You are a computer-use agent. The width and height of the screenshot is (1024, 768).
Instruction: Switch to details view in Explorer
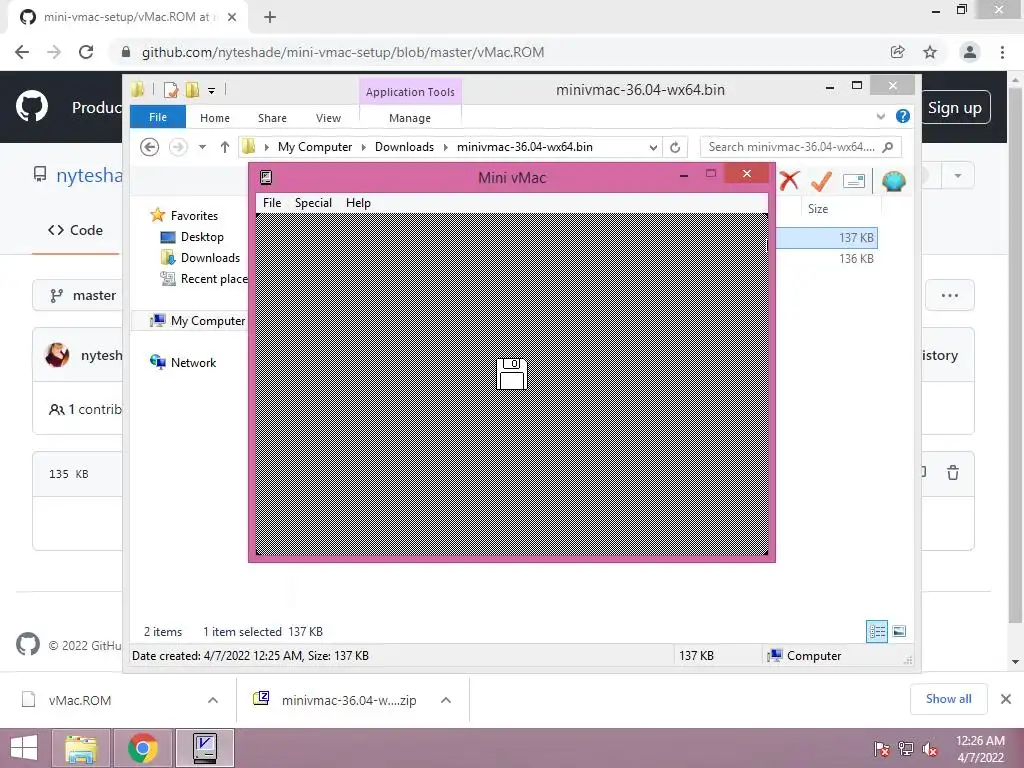[876, 632]
